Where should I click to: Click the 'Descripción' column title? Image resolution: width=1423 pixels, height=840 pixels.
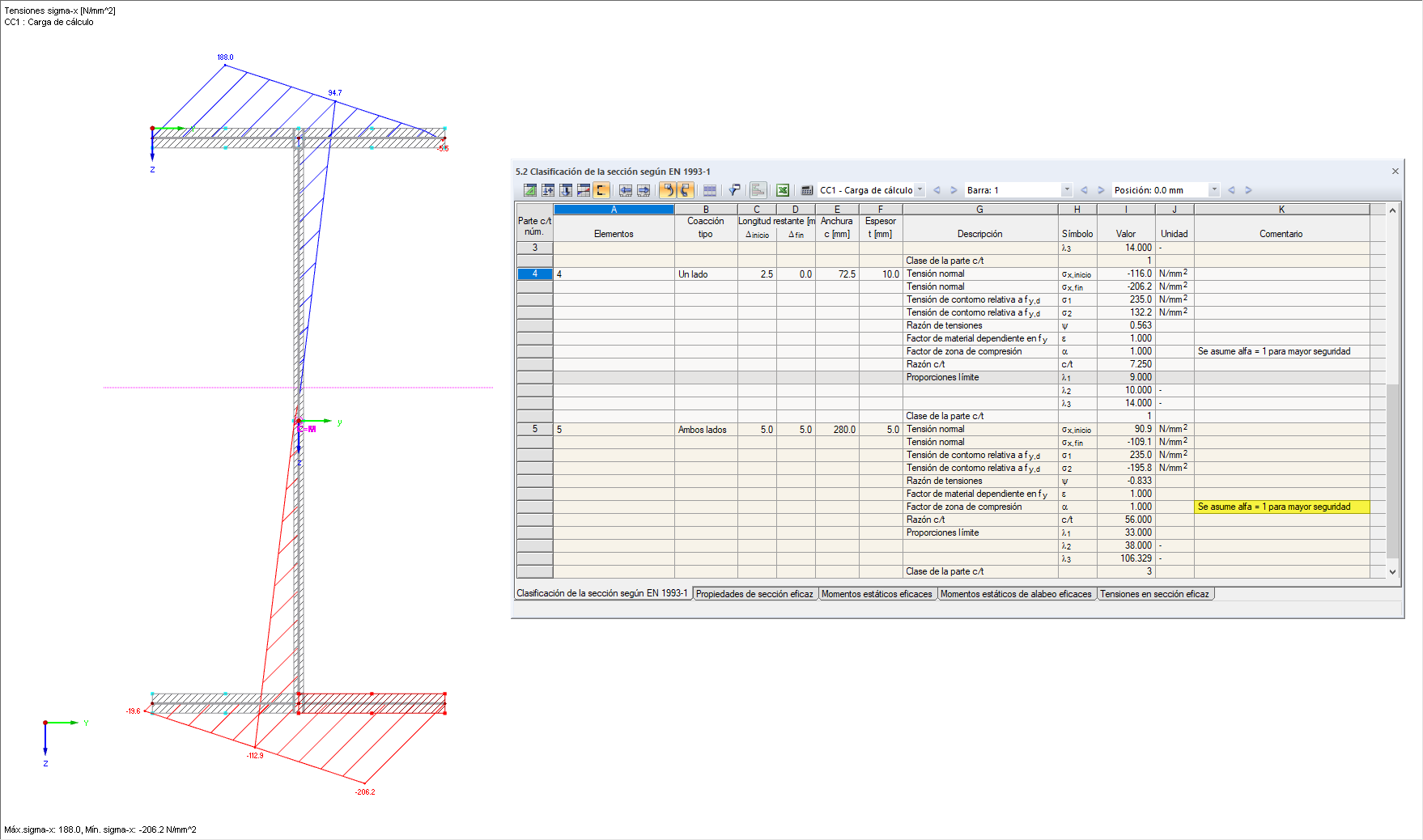(x=979, y=234)
